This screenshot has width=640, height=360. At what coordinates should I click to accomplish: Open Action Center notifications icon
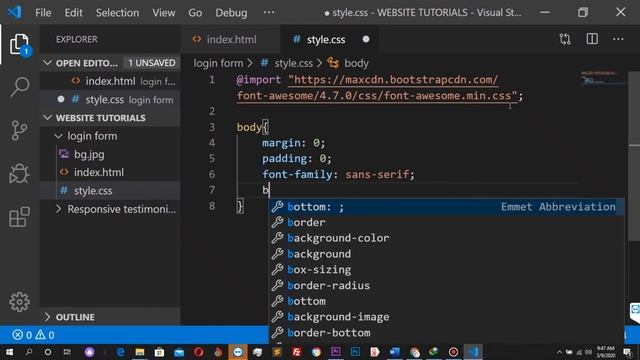tap(627, 352)
